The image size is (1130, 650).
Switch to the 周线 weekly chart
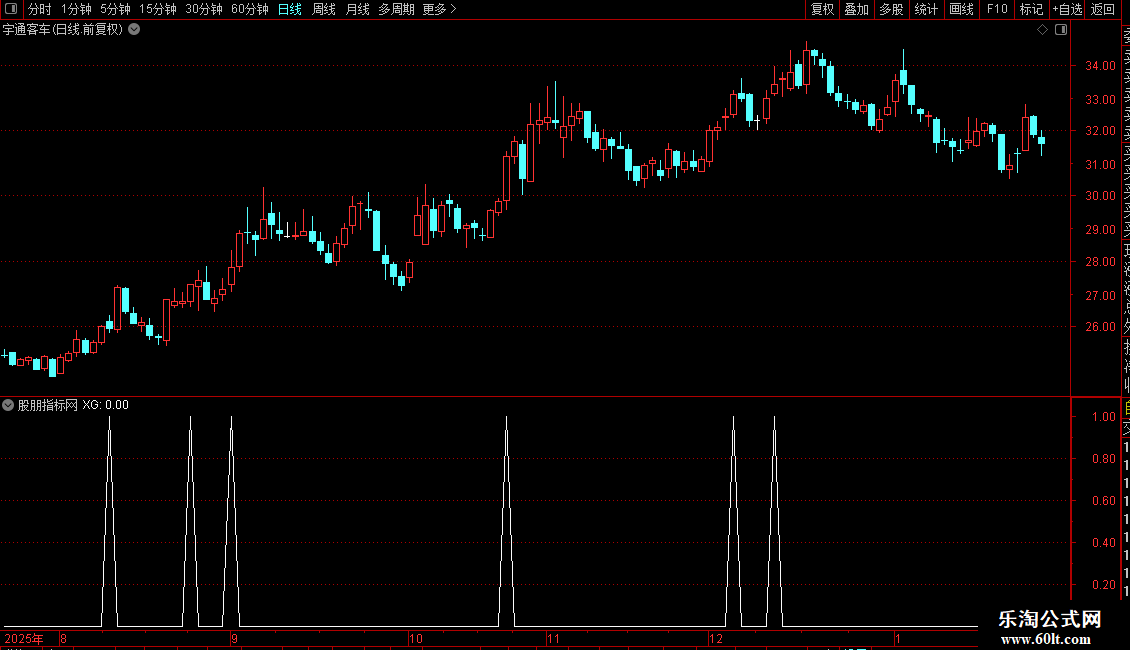pyautogui.click(x=324, y=9)
